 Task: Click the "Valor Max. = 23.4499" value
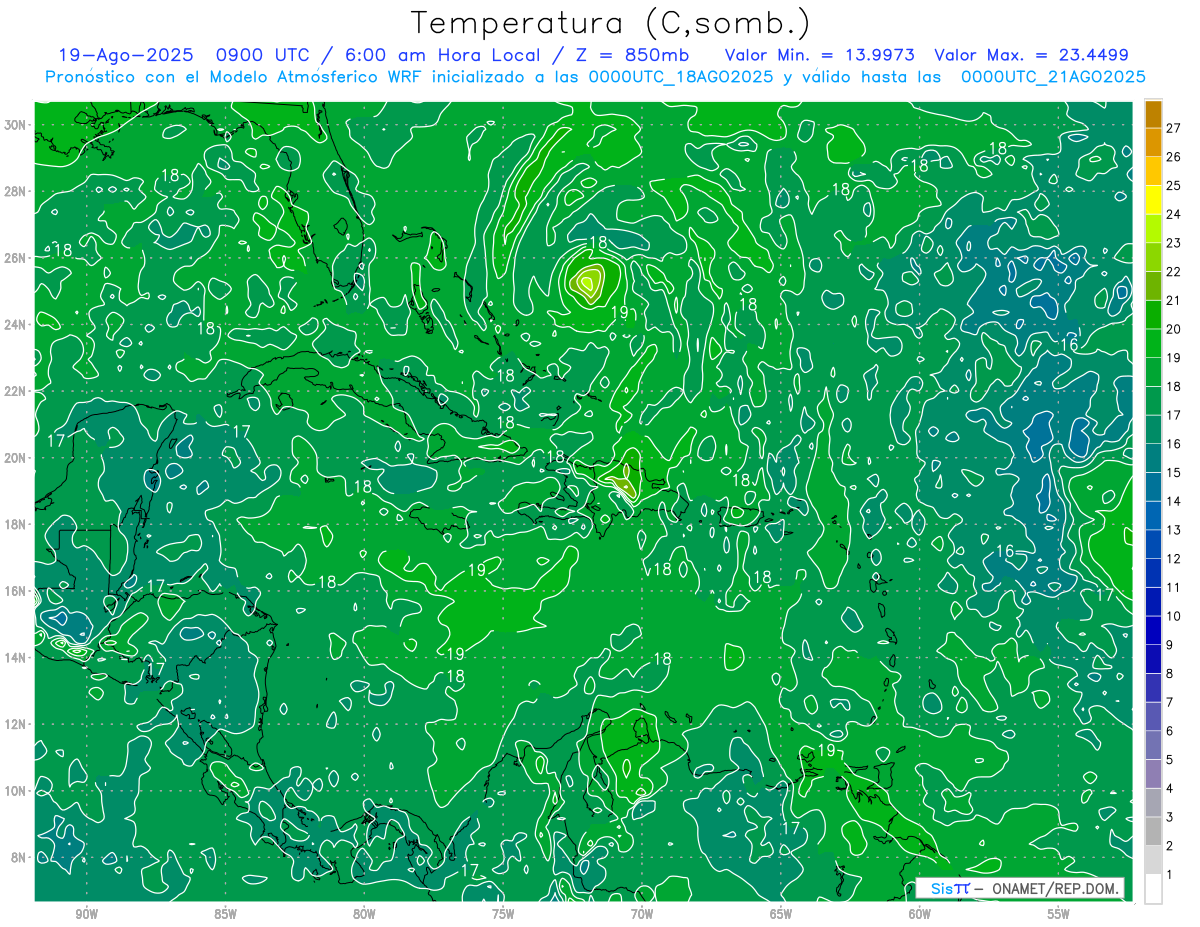tap(1031, 55)
